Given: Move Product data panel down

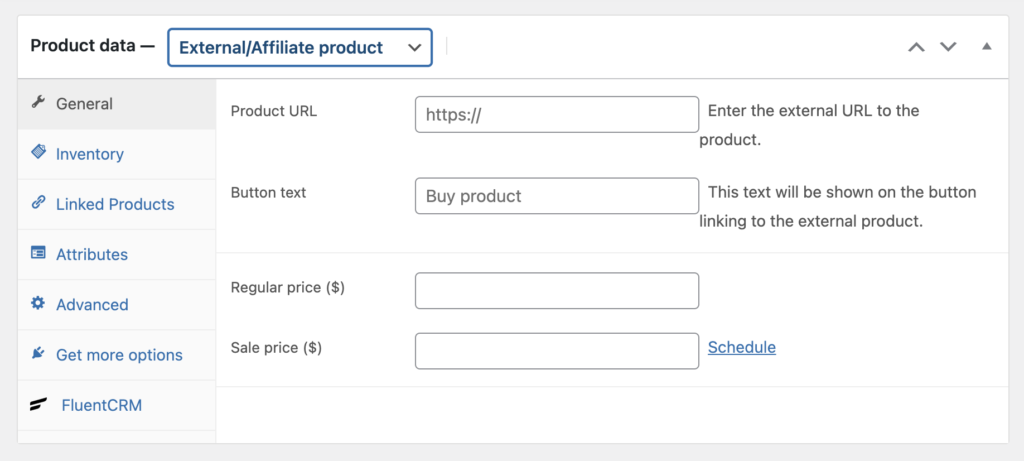Looking at the screenshot, I should pyautogui.click(x=948, y=47).
